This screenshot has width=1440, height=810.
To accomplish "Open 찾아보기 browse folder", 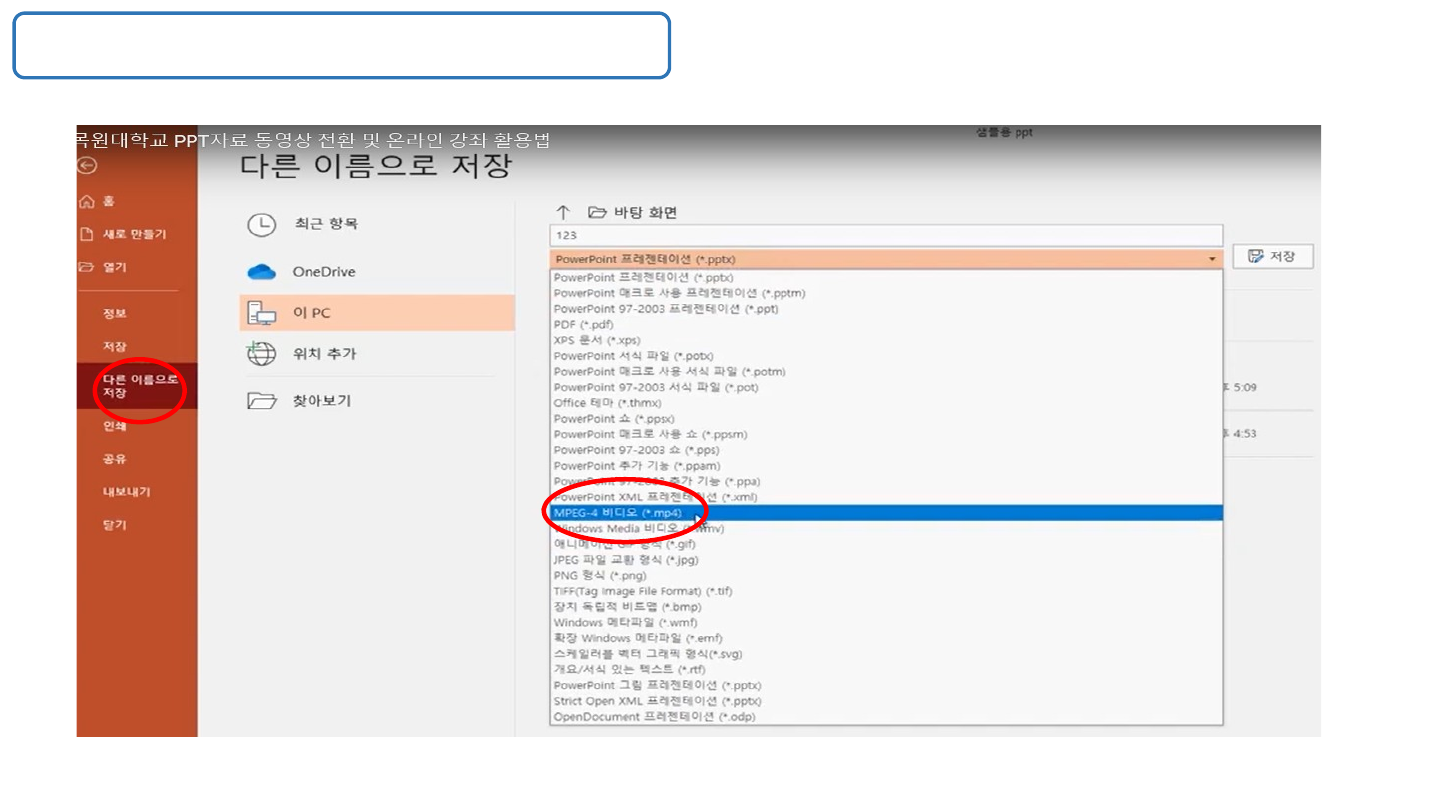I will point(321,401).
